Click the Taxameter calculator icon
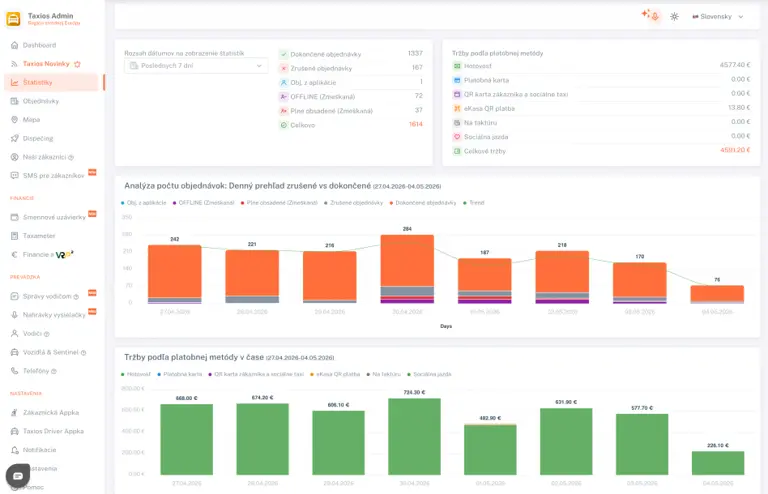 pos(14,235)
